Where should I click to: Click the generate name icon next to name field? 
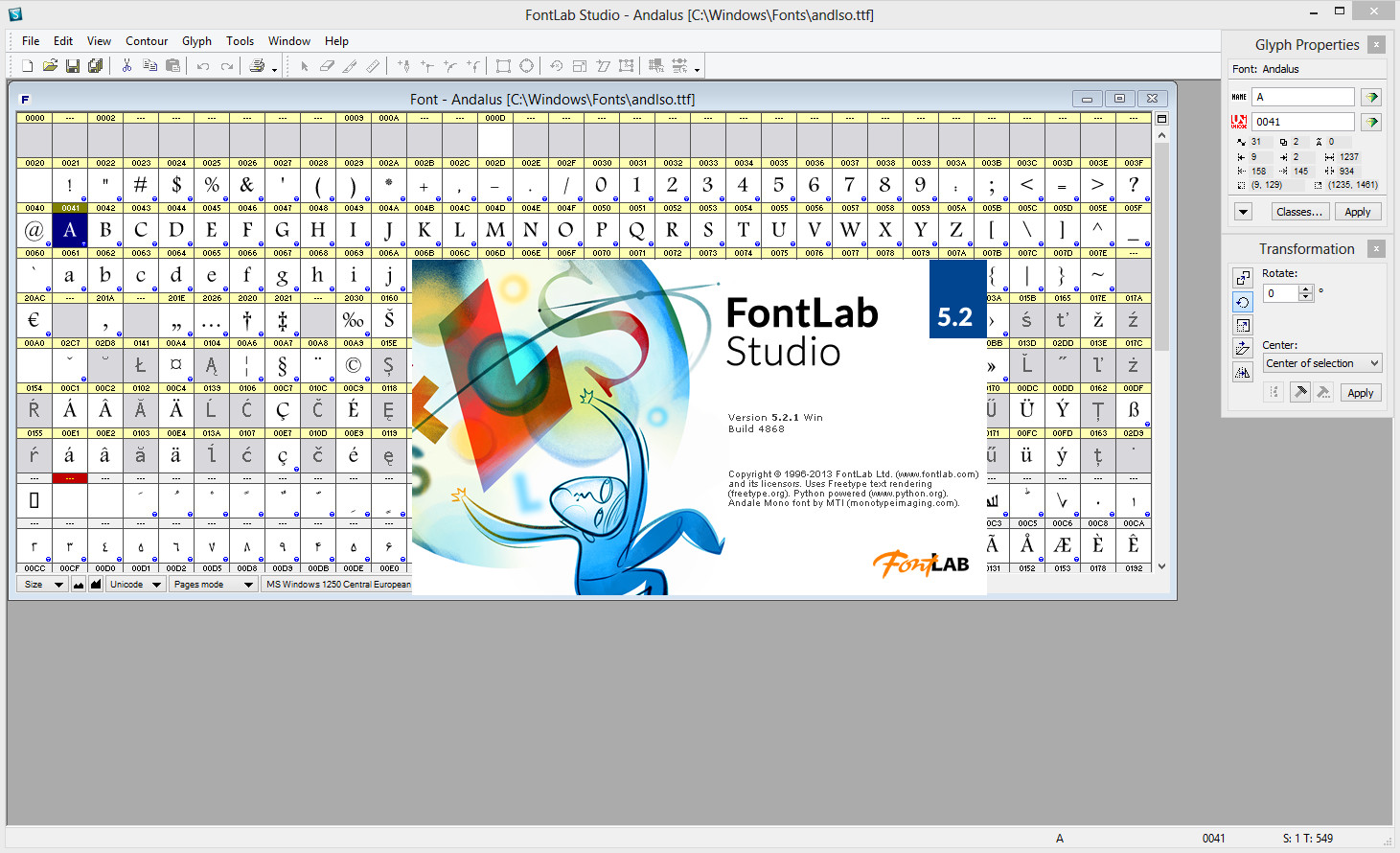1371,97
